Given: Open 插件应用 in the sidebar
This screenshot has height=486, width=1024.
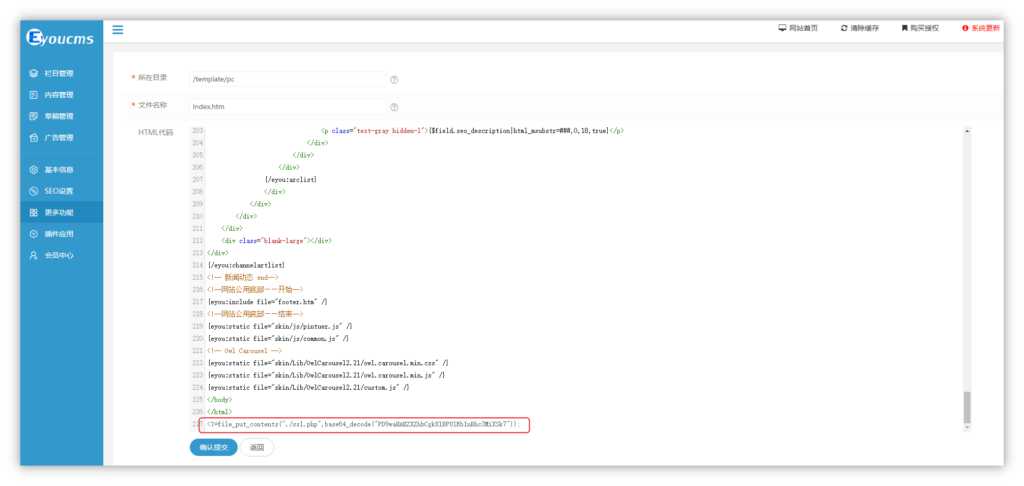Looking at the screenshot, I should point(61,234).
